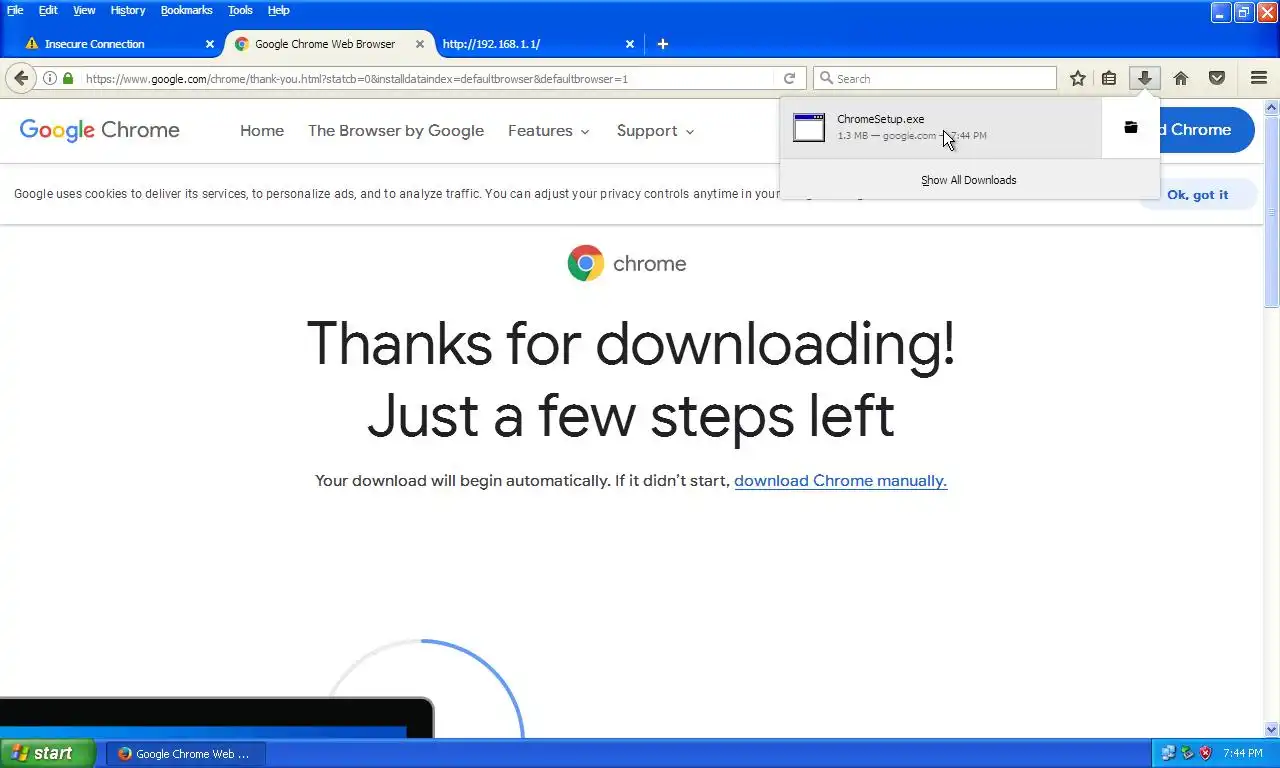Open the Bookmarks menu

(x=186, y=10)
